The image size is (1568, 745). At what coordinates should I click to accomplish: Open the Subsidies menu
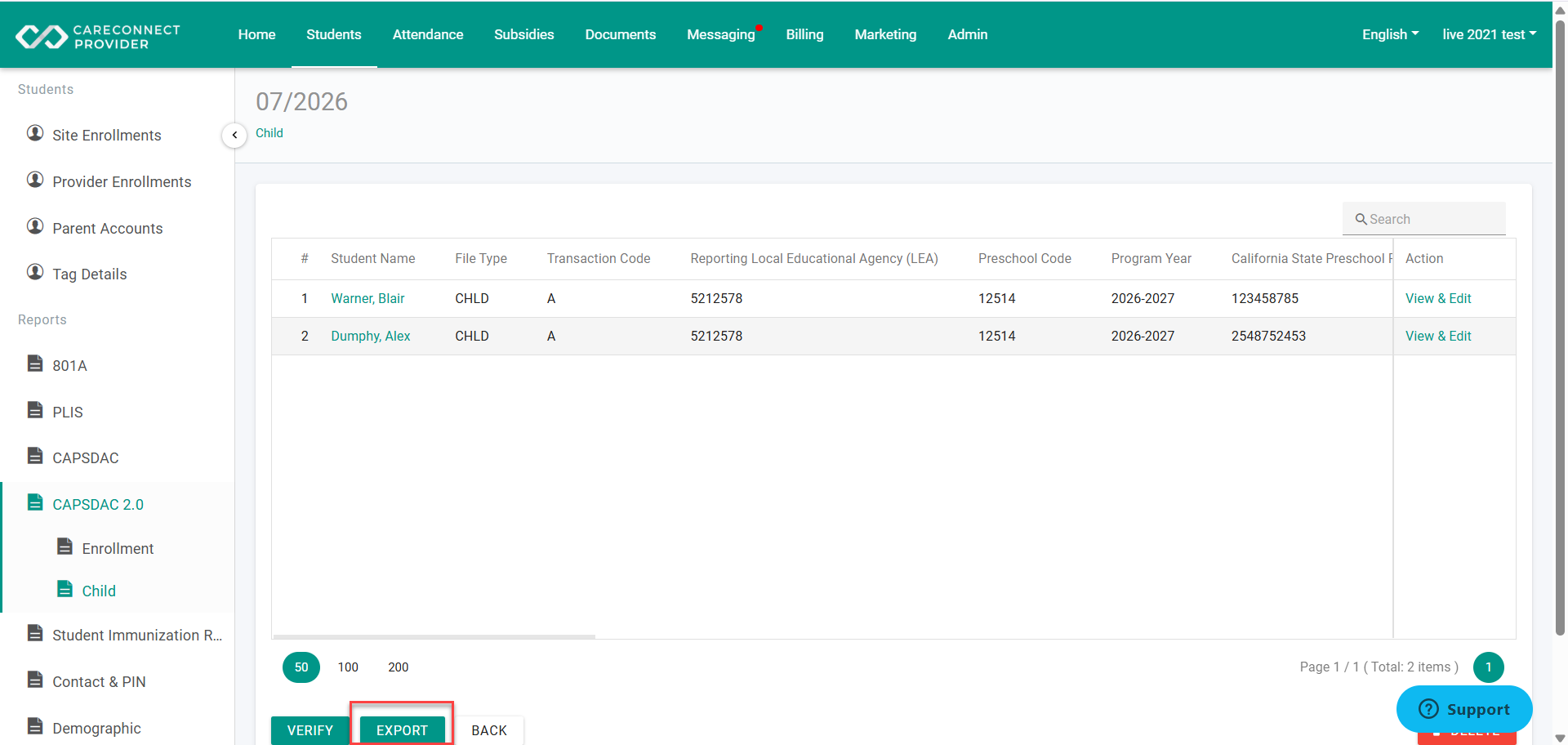coord(524,34)
